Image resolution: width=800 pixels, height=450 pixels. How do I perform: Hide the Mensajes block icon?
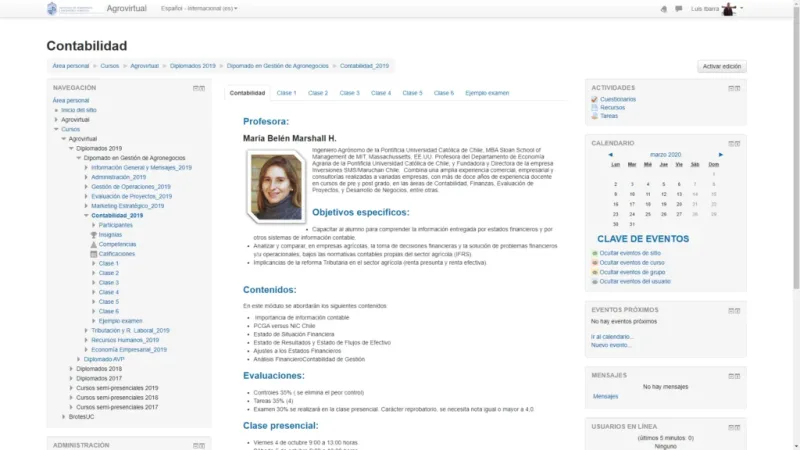tap(731, 376)
